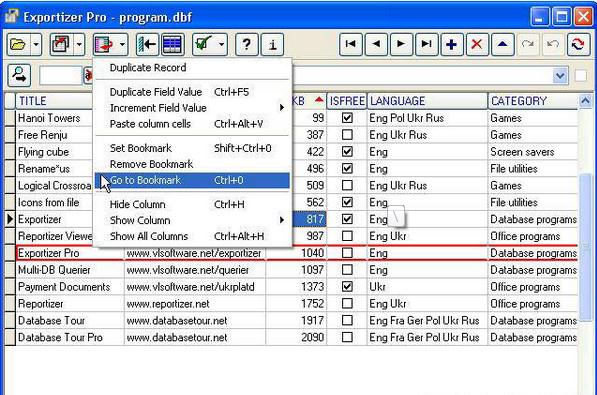Expand the open file dropdown arrow
The width and height of the screenshot is (597, 395).
click(x=36, y=45)
